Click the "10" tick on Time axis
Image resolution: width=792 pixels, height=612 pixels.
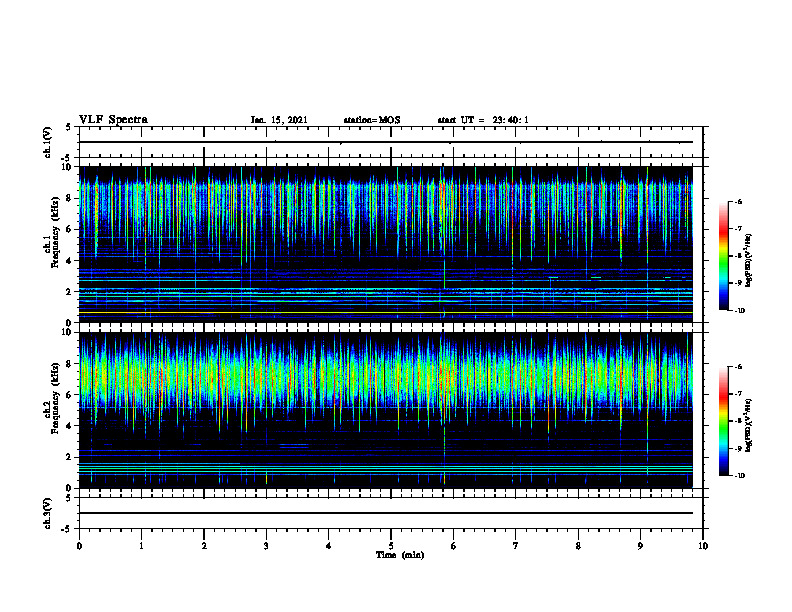click(703, 546)
